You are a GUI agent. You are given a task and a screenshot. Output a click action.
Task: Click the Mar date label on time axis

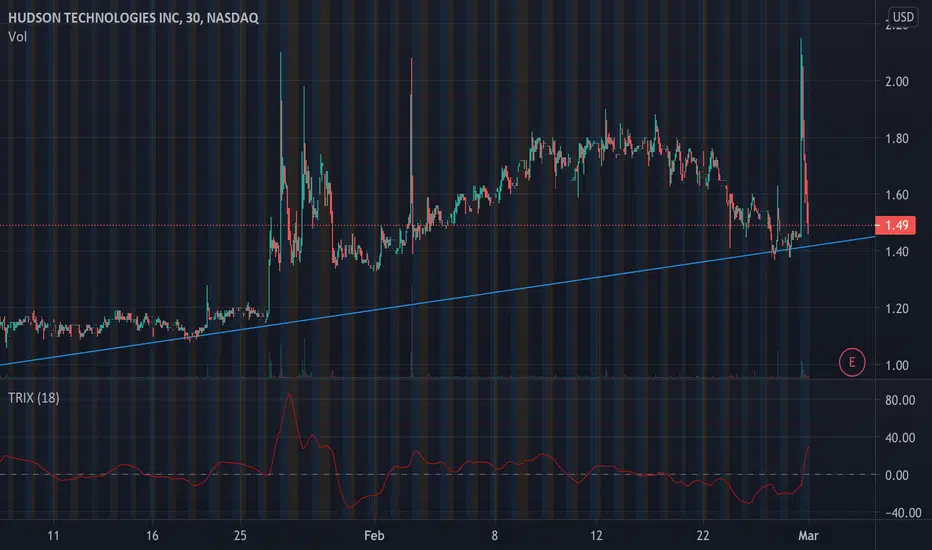coord(808,536)
